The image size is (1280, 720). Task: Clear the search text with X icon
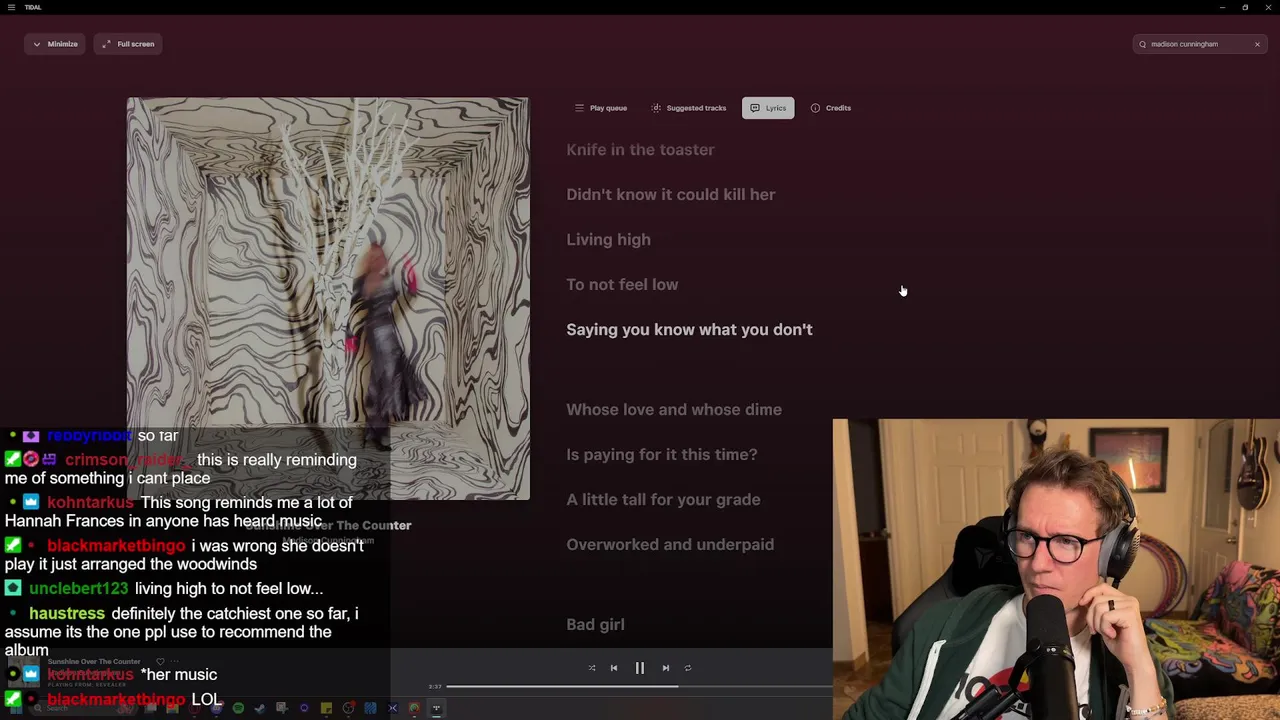click(1257, 44)
